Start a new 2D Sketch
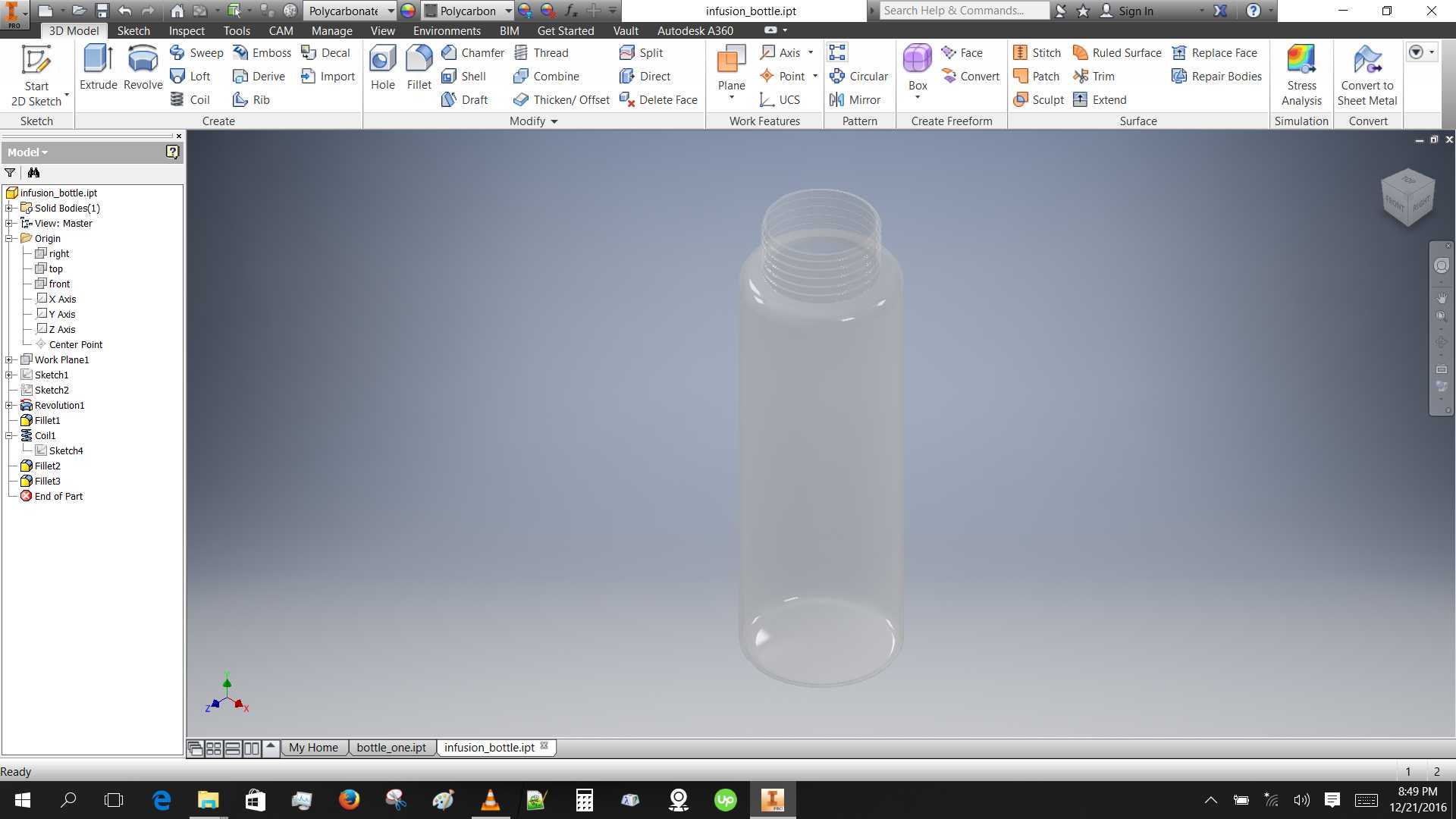This screenshot has width=1456, height=819. (36, 76)
